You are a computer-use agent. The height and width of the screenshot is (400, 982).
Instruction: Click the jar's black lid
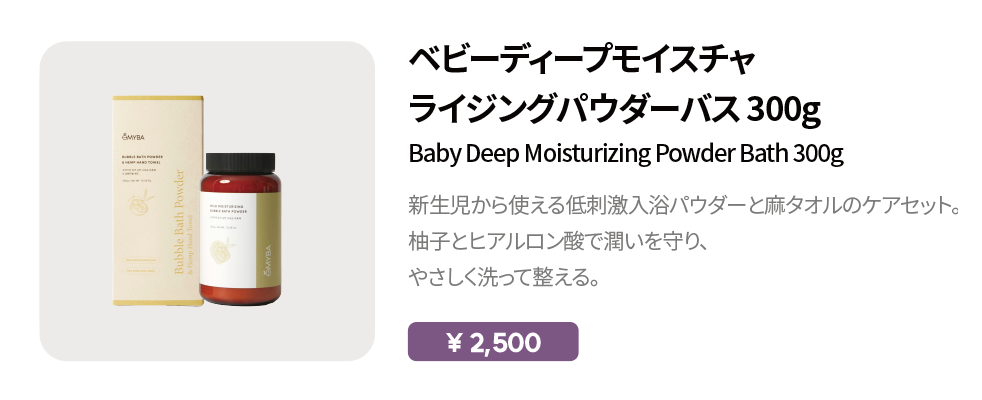click(238, 162)
